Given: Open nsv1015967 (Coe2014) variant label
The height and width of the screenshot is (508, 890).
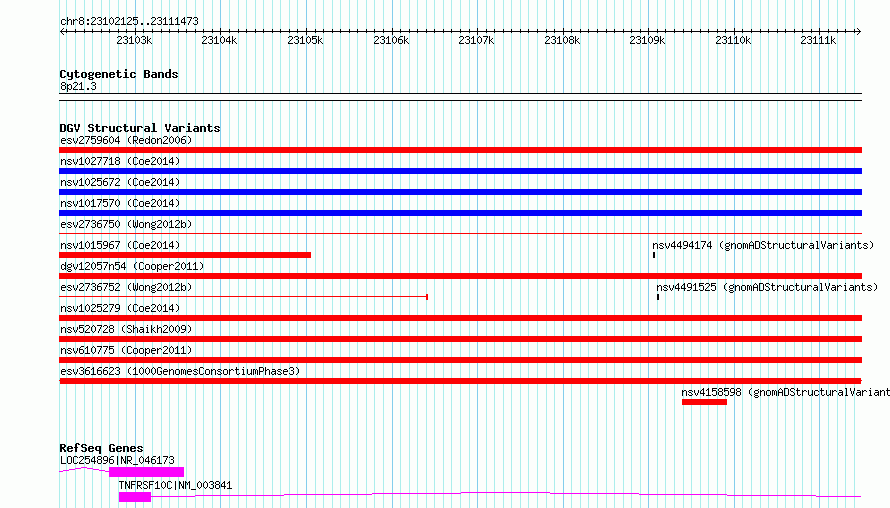Looking at the screenshot, I should coord(120,245).
